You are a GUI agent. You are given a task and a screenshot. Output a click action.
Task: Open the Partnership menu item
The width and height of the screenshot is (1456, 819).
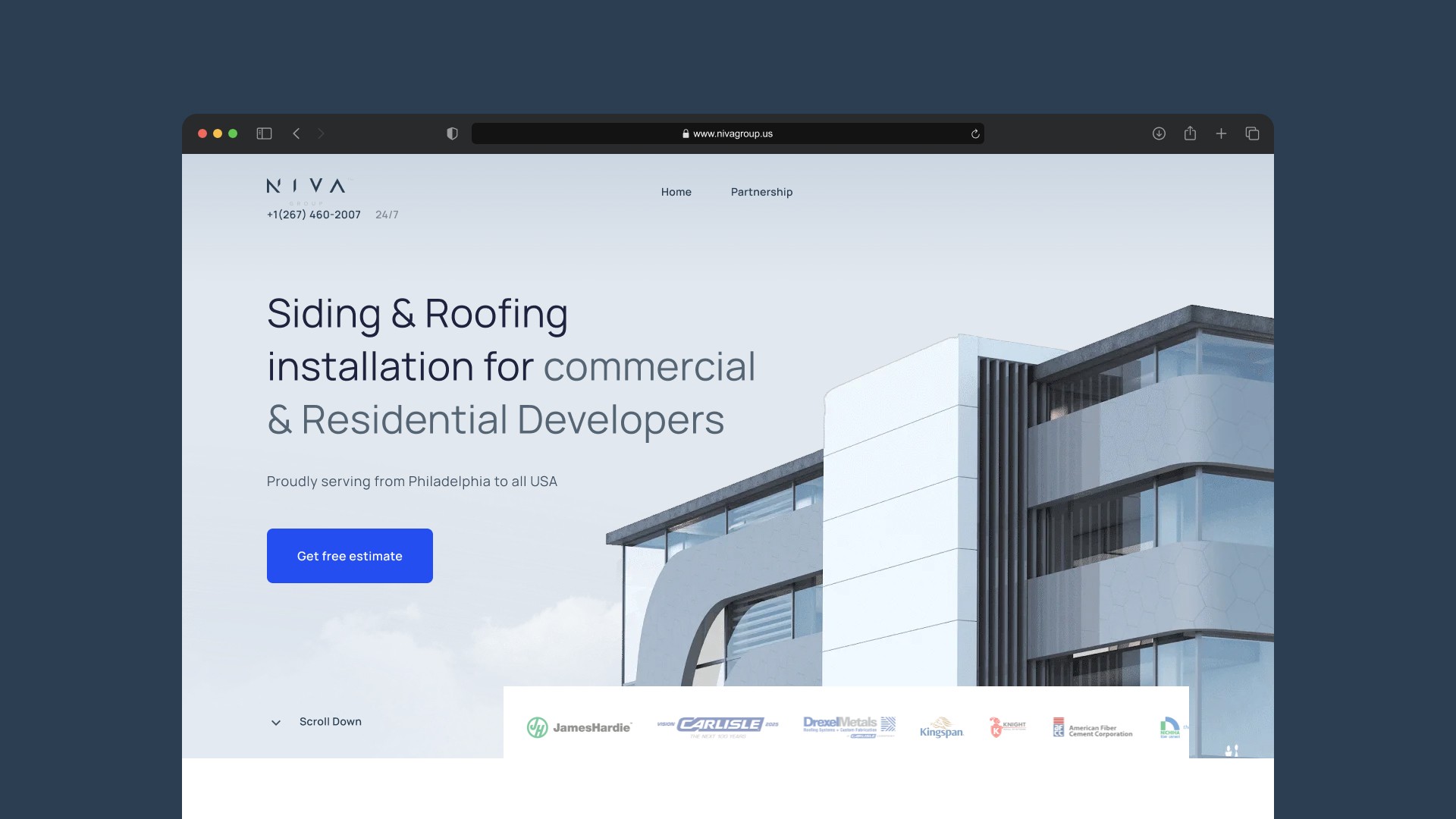tap(761, 192)
